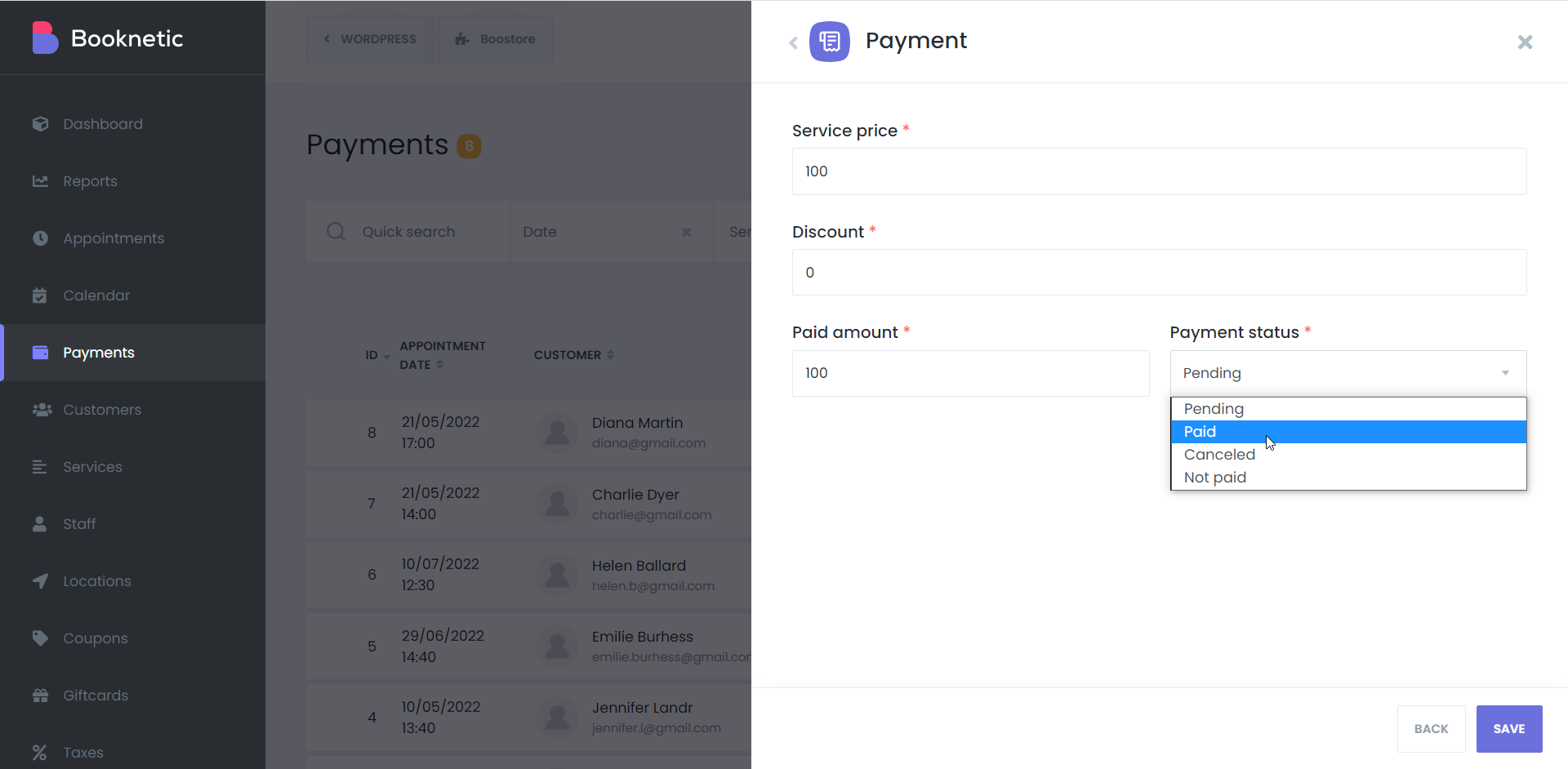Screen dimensions: 1568x769
Task: Open the Giftcards gift icon
Action: [x=40, y=696]
